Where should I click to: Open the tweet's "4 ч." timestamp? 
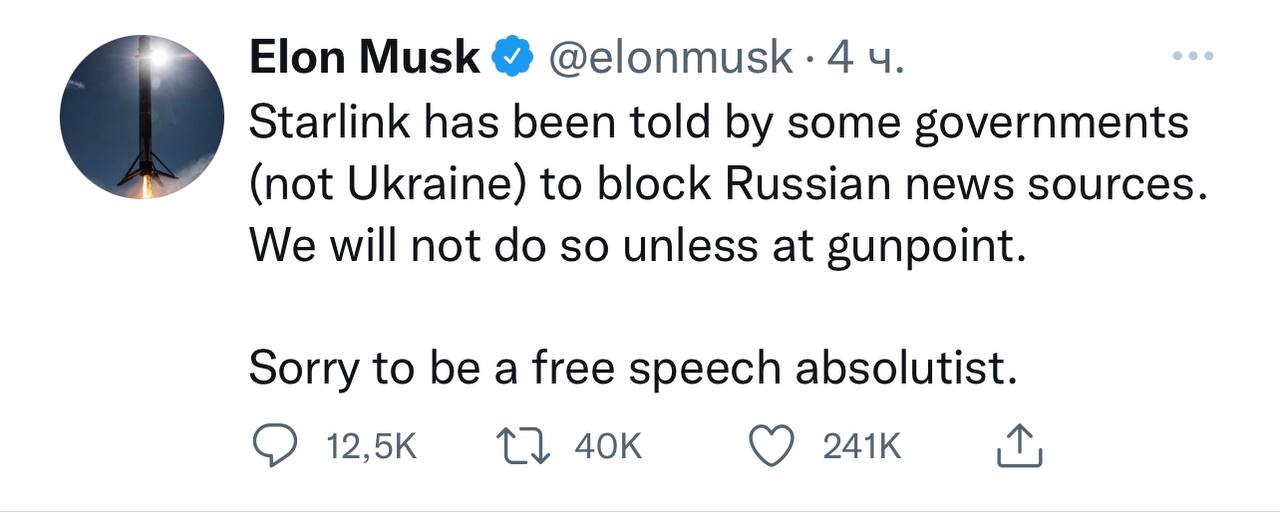point(865,59)
